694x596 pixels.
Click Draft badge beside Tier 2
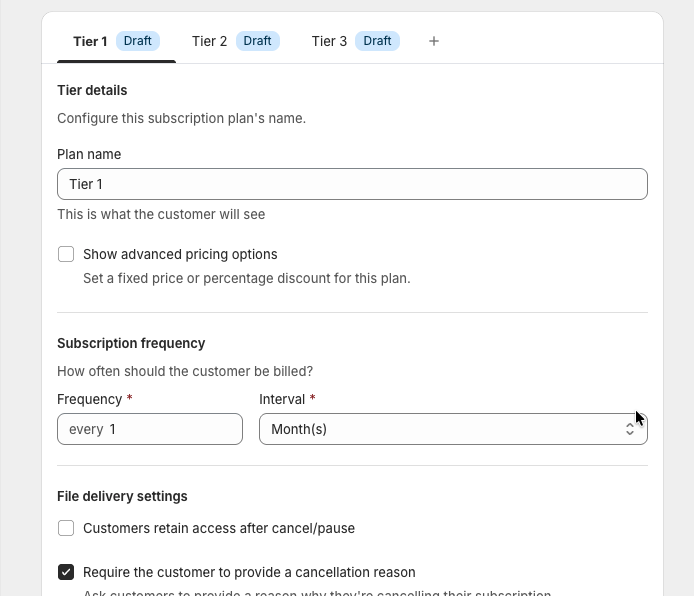[258, 41]
